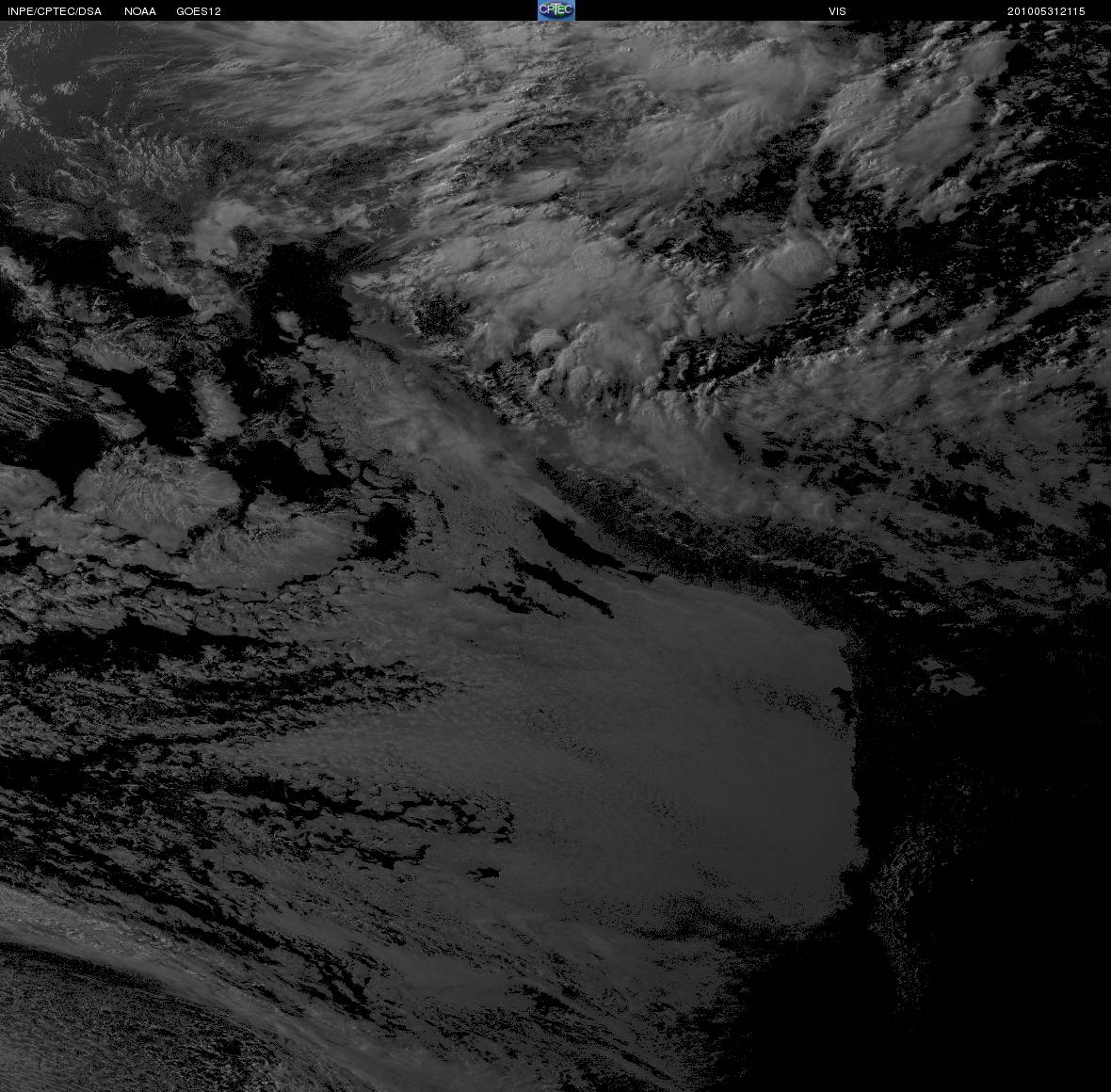Click the VIS channel label
This screenshot has height=1092, width=1111.
point(837,11)
